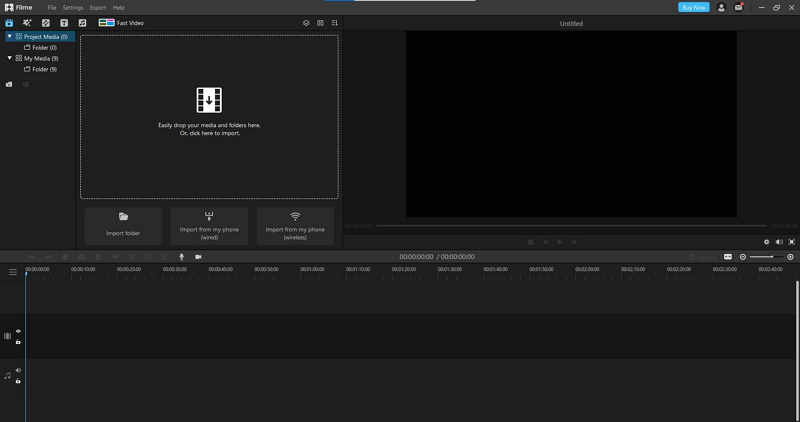The height and width of the screenshot is (422, 800).
Task: Open the Audio music panel icon
Action: click(82, 23)
